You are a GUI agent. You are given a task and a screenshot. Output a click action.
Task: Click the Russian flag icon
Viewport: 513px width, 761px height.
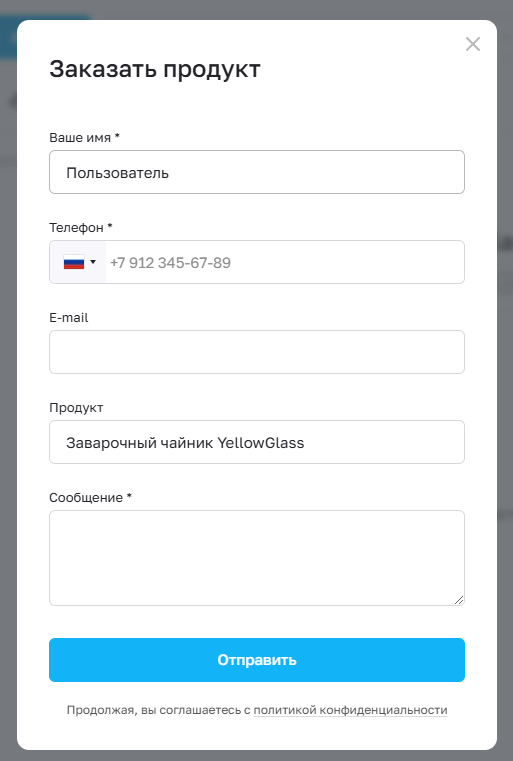74,263
